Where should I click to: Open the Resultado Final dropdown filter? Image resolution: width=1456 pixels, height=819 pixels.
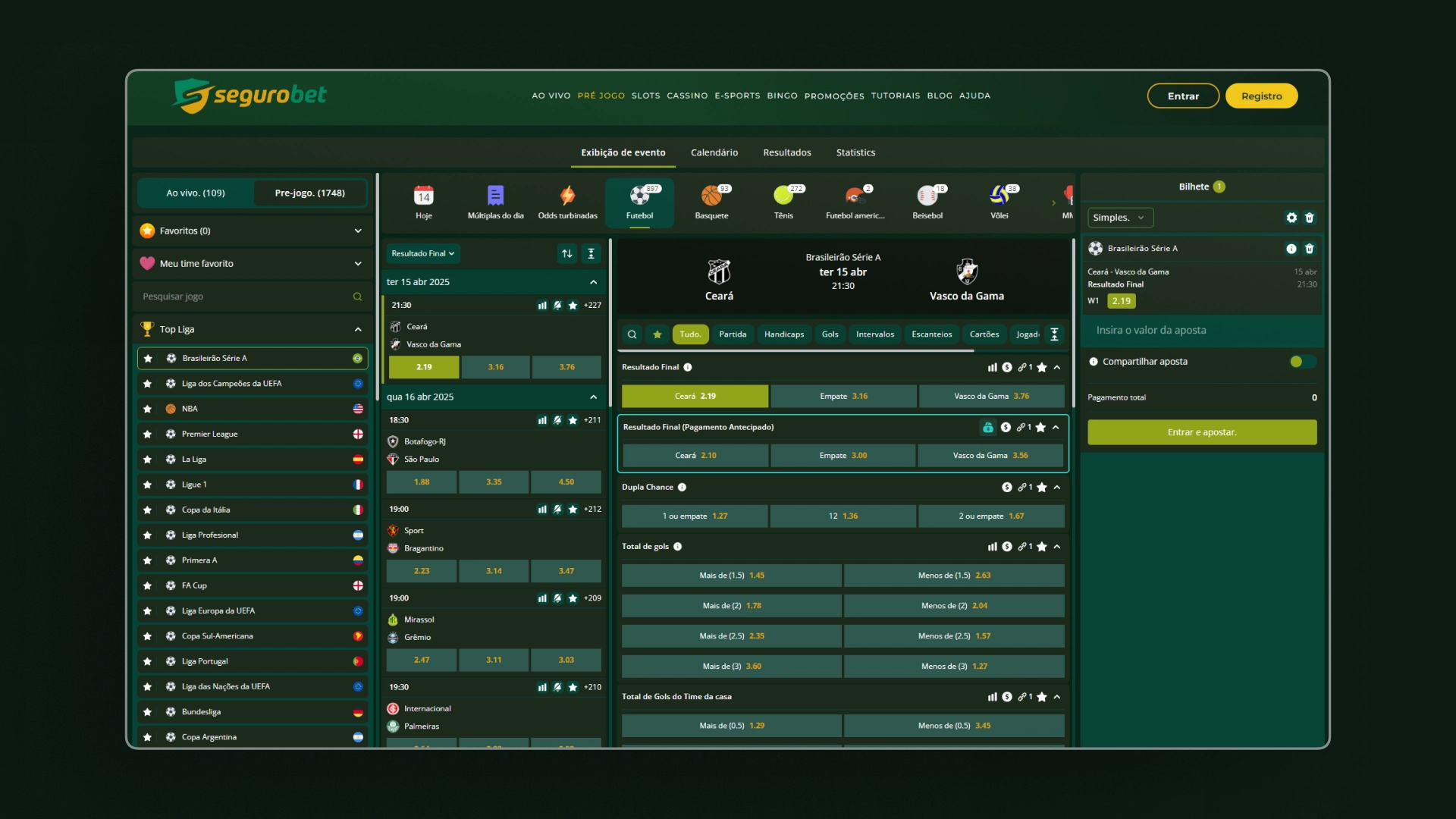coord(423,253)
